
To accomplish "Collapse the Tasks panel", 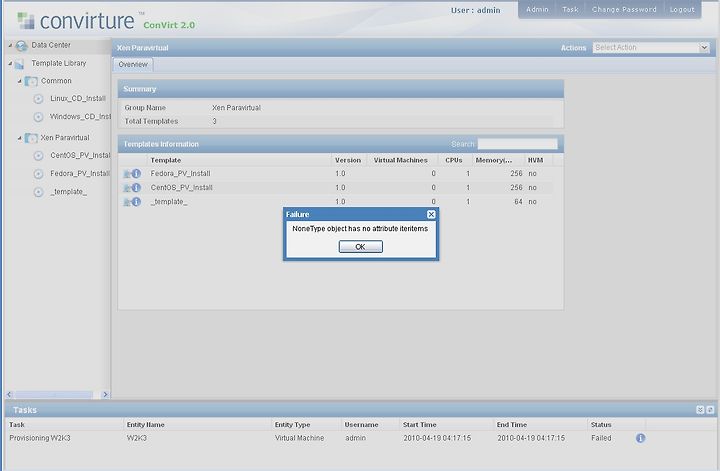I will click(x=700, y=410).
